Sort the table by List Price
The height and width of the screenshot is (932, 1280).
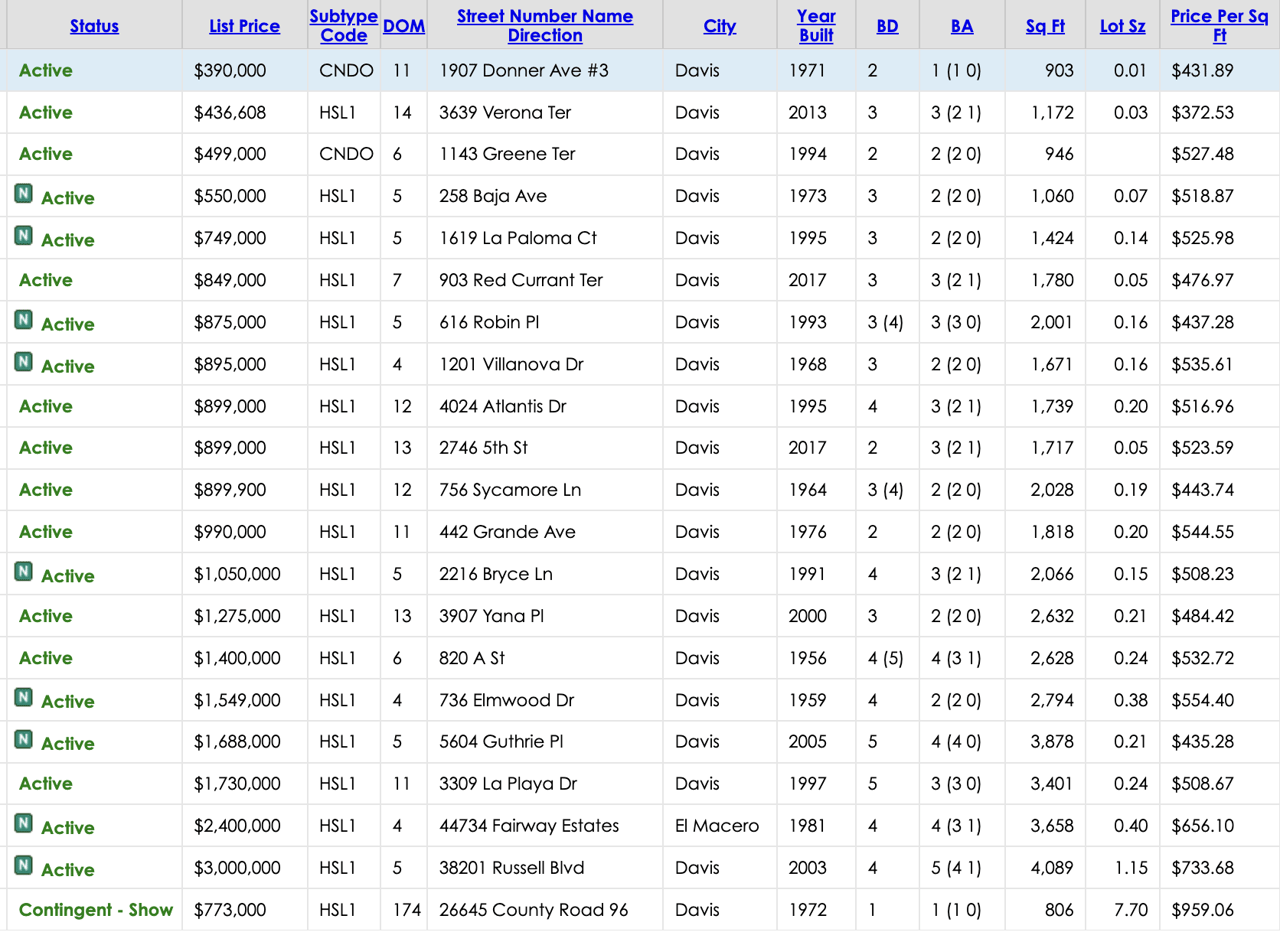[x=244, y=26]
